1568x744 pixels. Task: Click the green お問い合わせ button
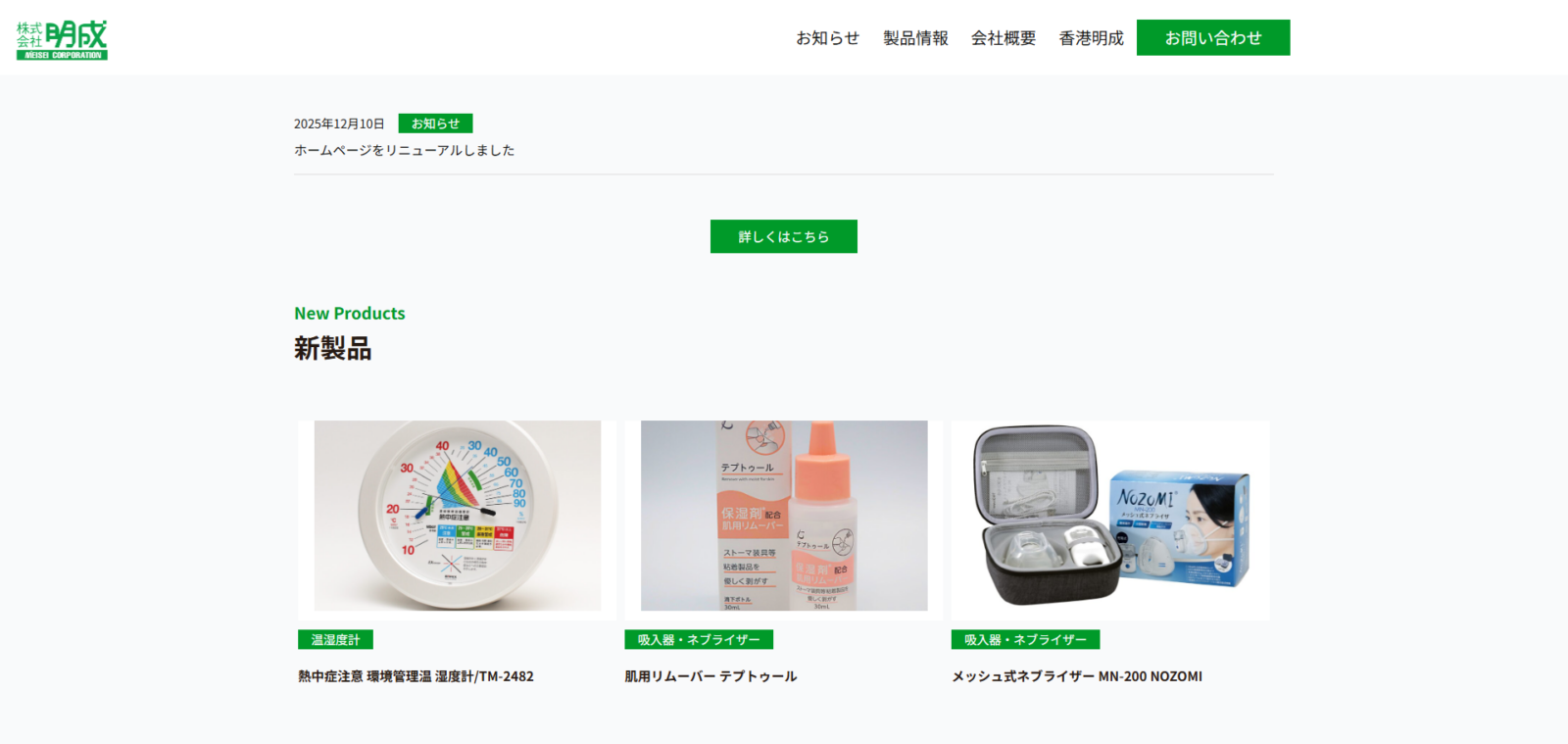(1213, 37)
